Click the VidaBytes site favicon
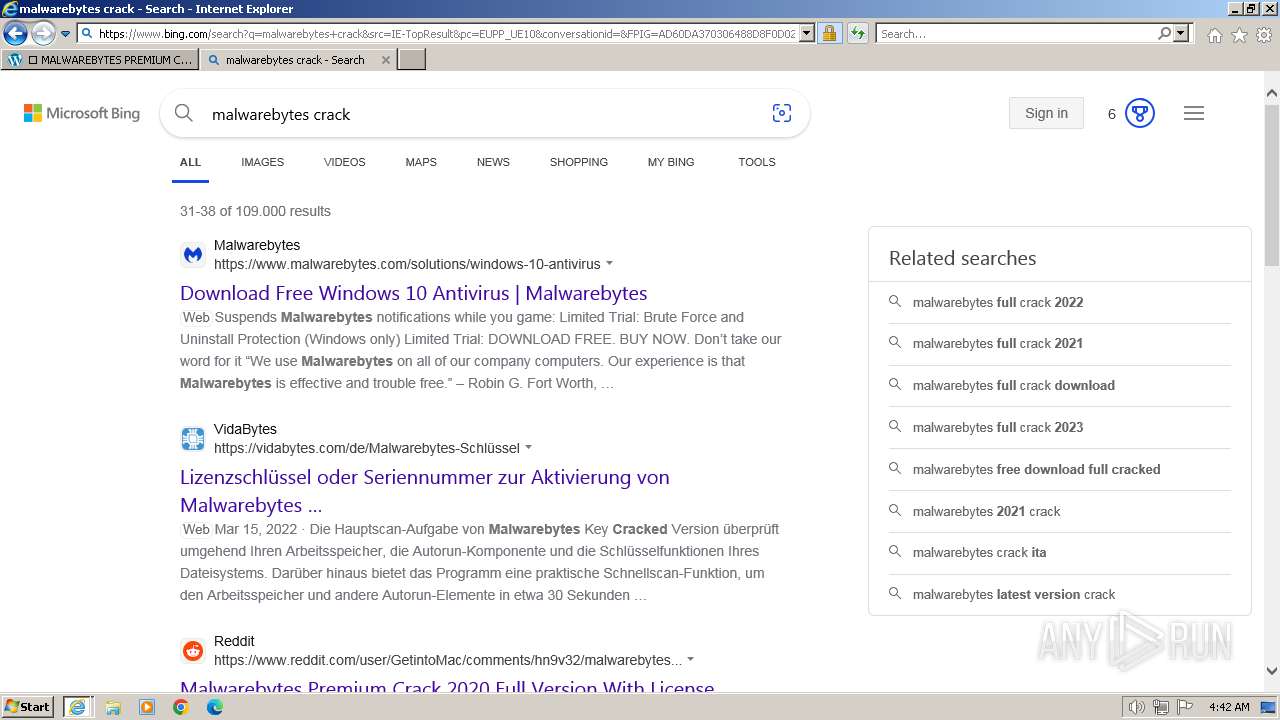Viewport: 1280px width, 720px height. [193, 439]
